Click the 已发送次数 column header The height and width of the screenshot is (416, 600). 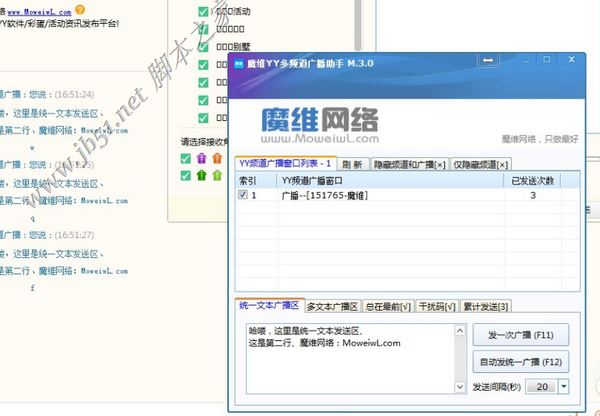pos(533,181)
